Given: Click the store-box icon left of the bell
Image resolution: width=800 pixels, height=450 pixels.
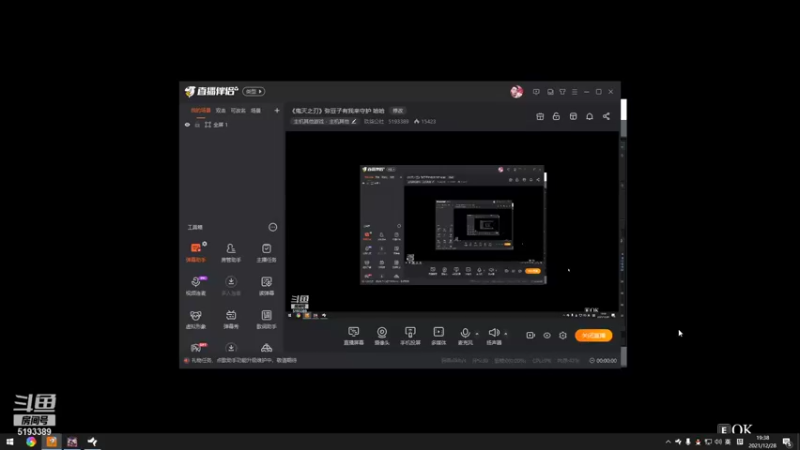Looking at the screenshot, I should [x=573, y=116].
